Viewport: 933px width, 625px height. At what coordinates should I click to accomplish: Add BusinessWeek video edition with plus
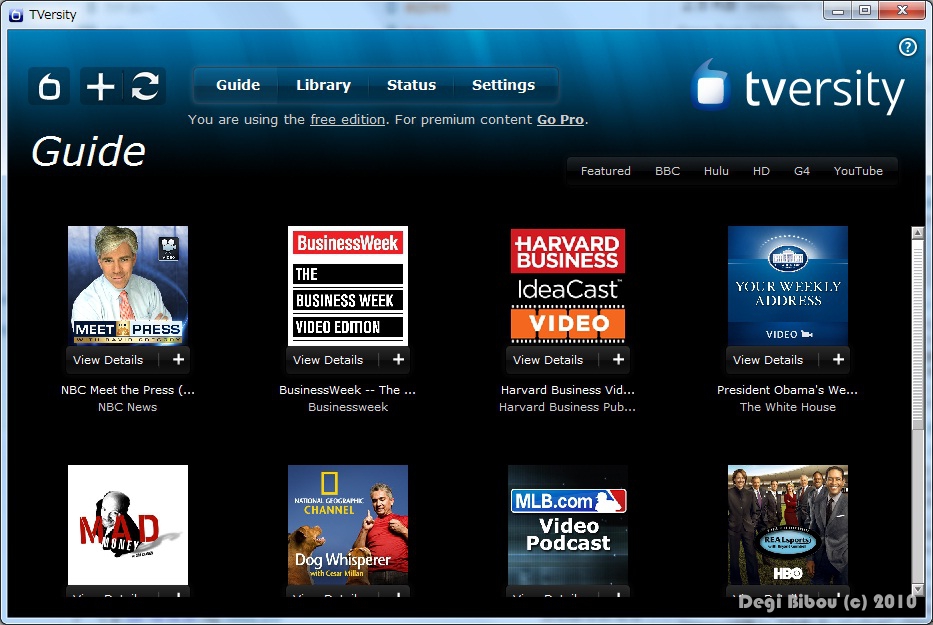tap(399, 360)
